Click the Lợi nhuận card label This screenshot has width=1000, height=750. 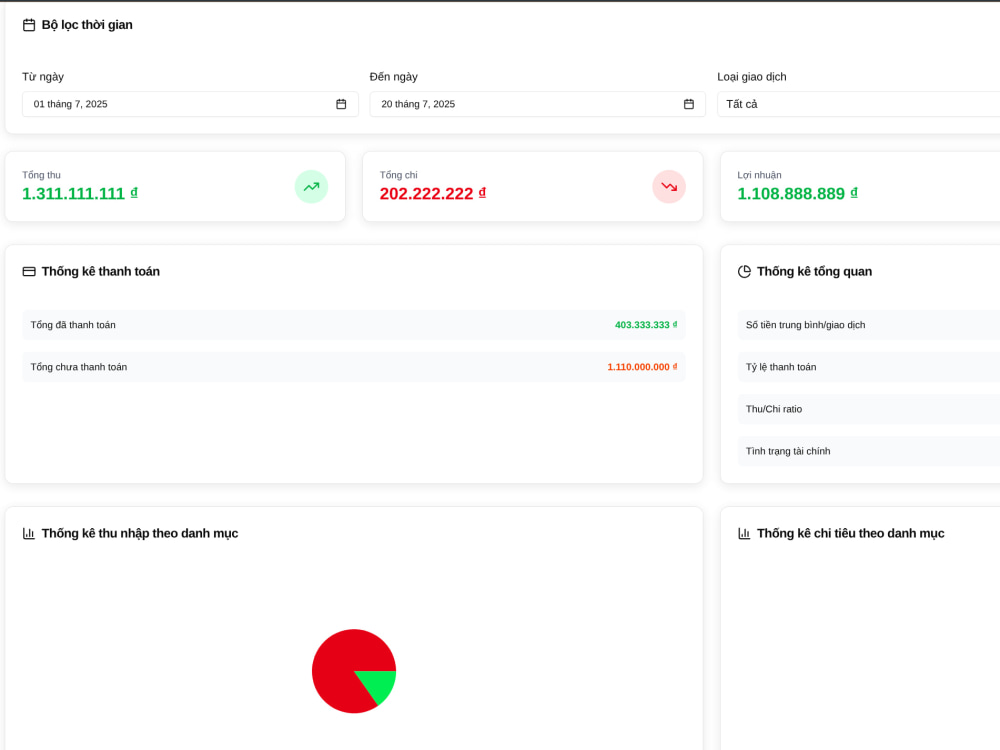(x=759, y=175)
